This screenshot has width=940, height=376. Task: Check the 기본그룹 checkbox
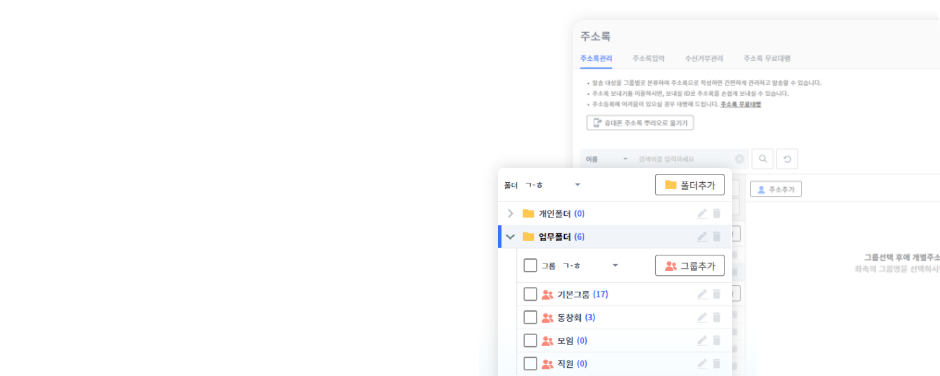tap(530, 294)
